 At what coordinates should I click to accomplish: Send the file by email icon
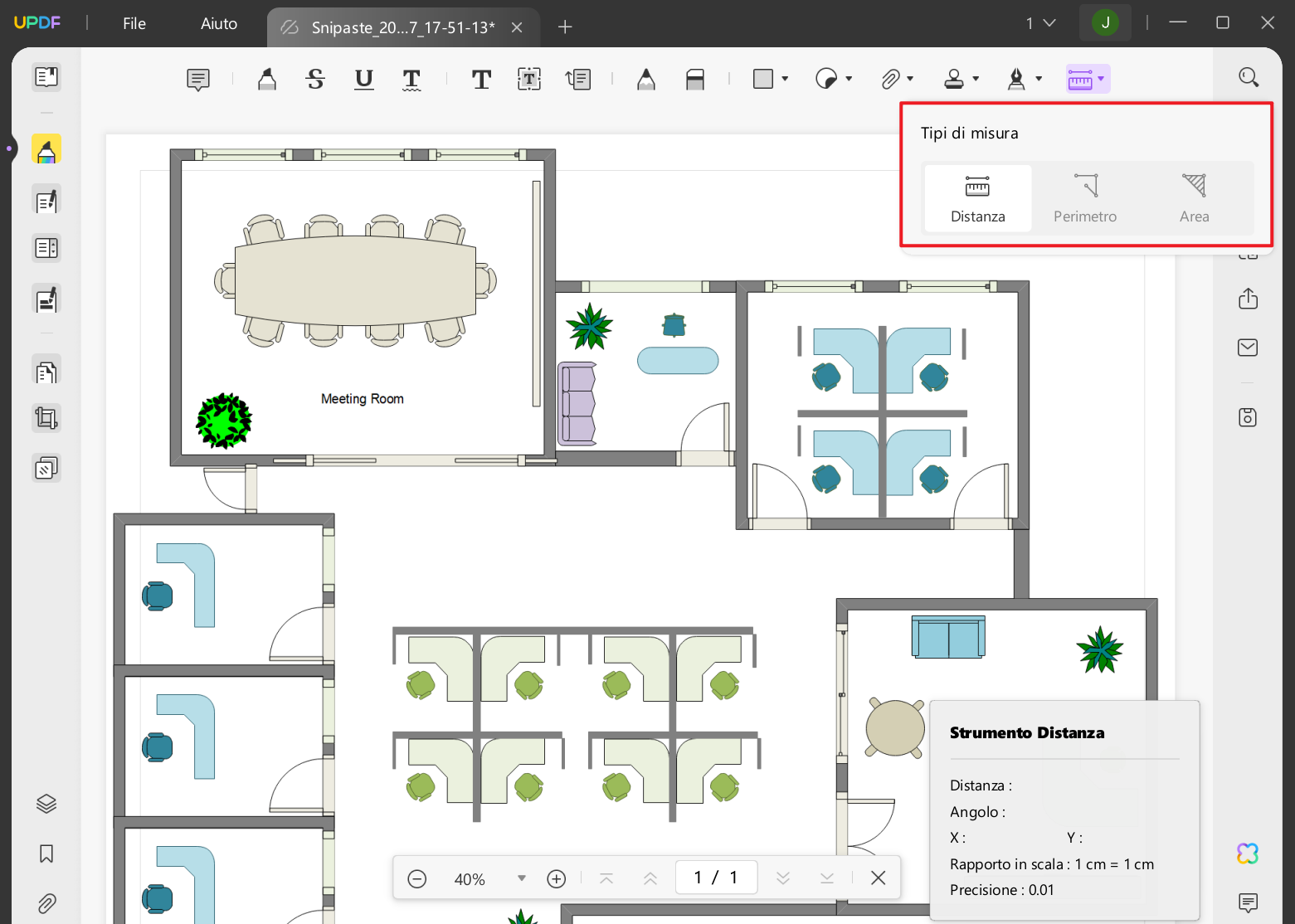(1249, 348)
